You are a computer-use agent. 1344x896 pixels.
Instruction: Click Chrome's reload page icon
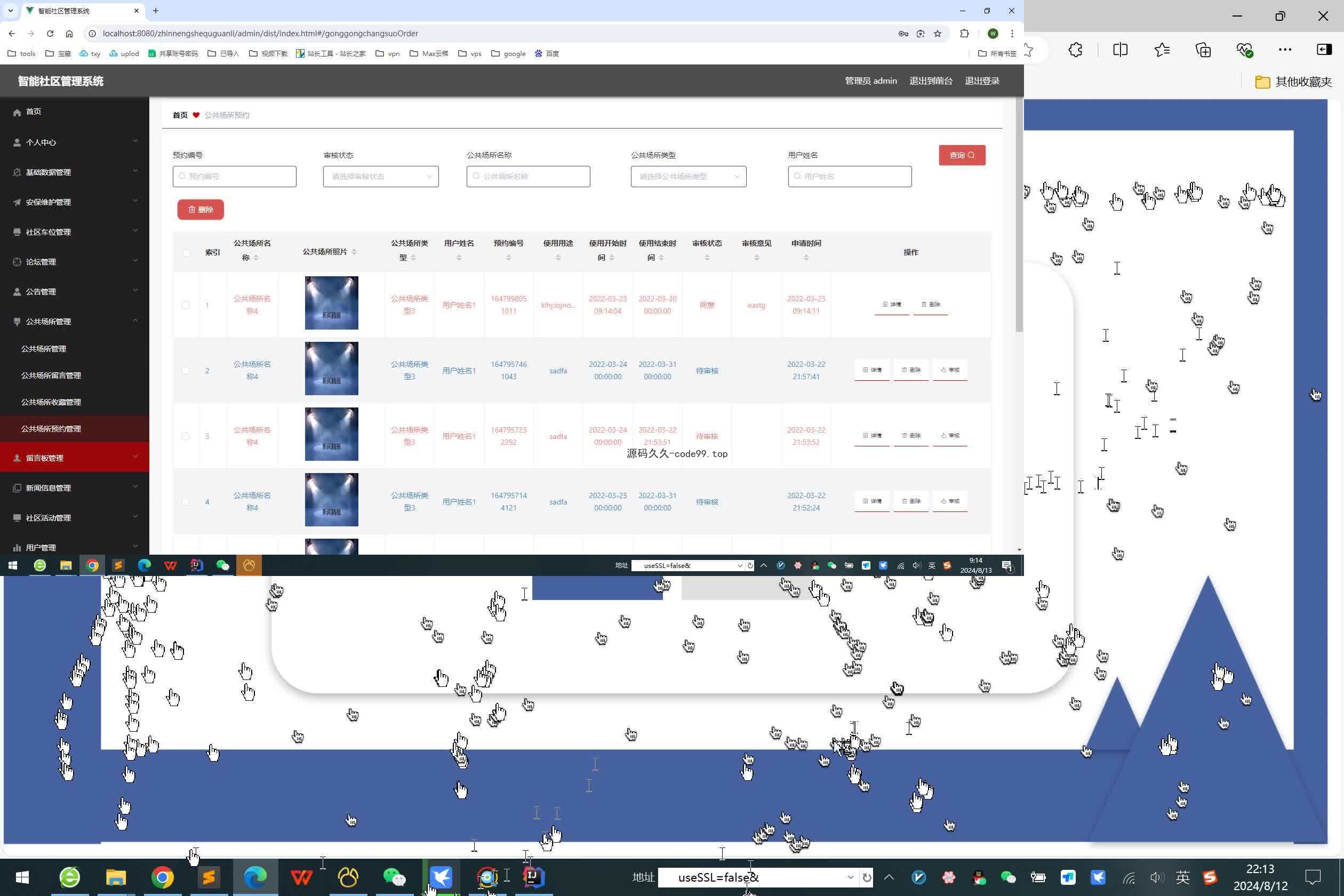pyautogui.click(x=50, y=34)
